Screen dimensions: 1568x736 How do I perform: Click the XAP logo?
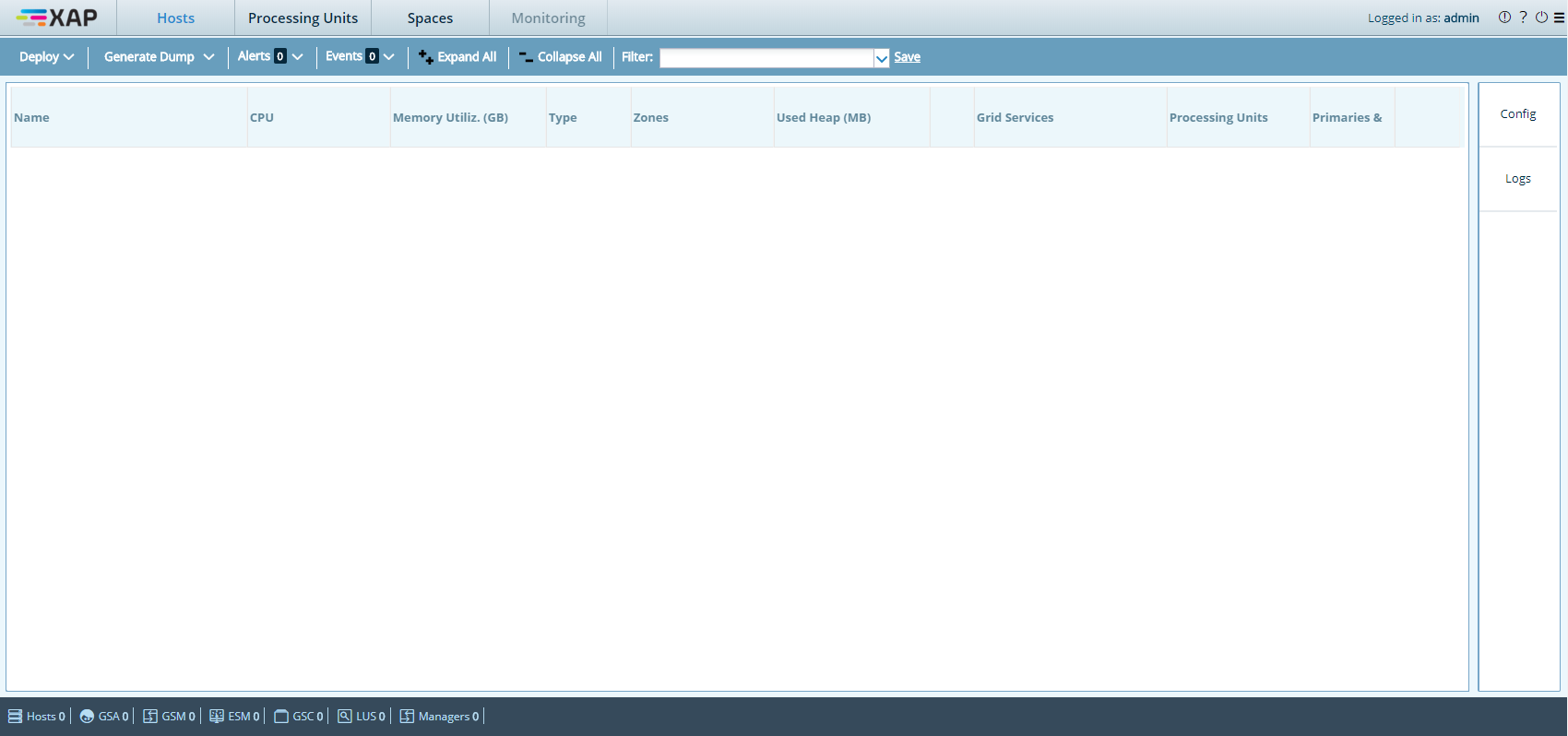(57, 18)
